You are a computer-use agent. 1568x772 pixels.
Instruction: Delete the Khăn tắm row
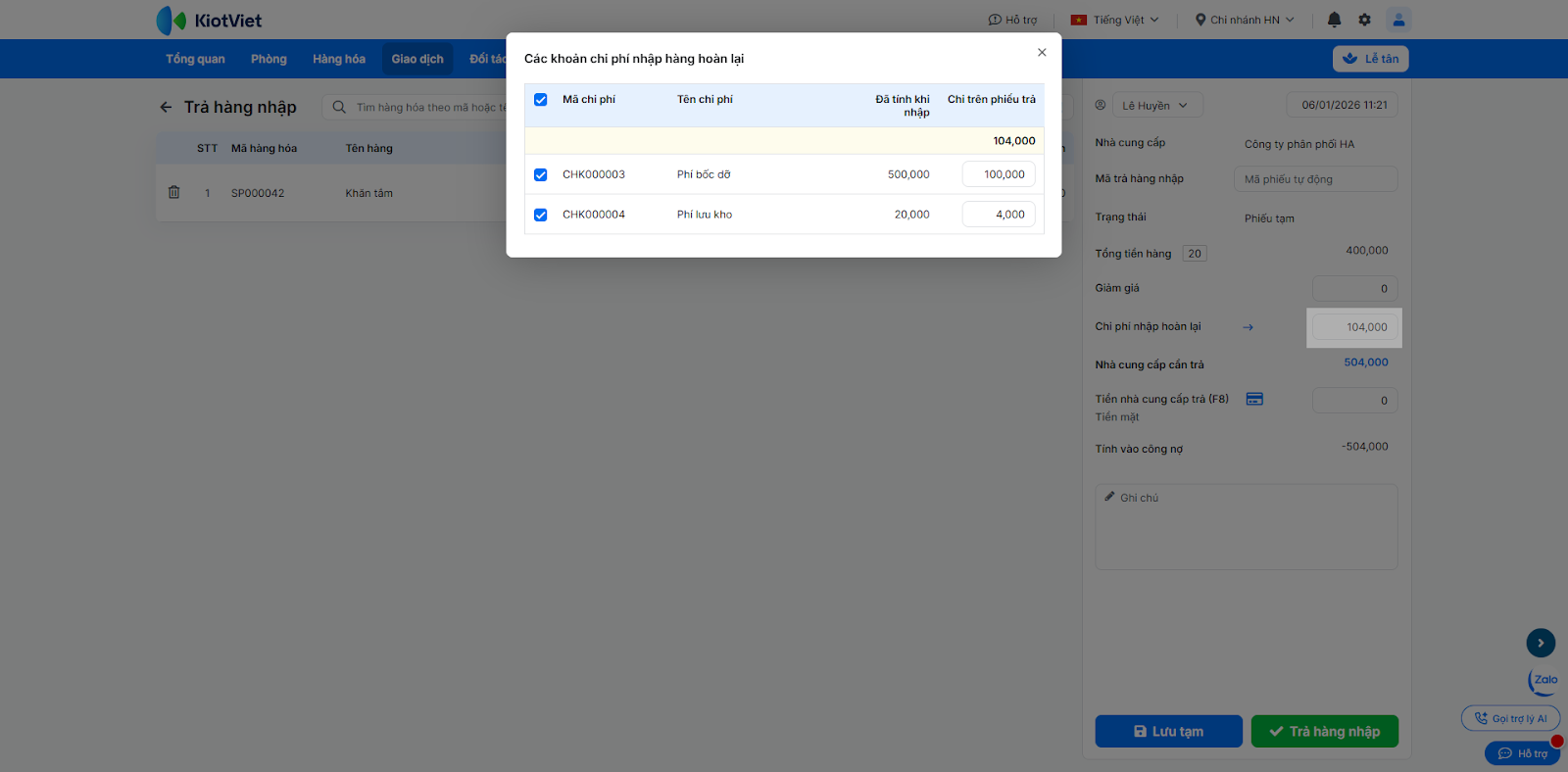tap(173, 192)
